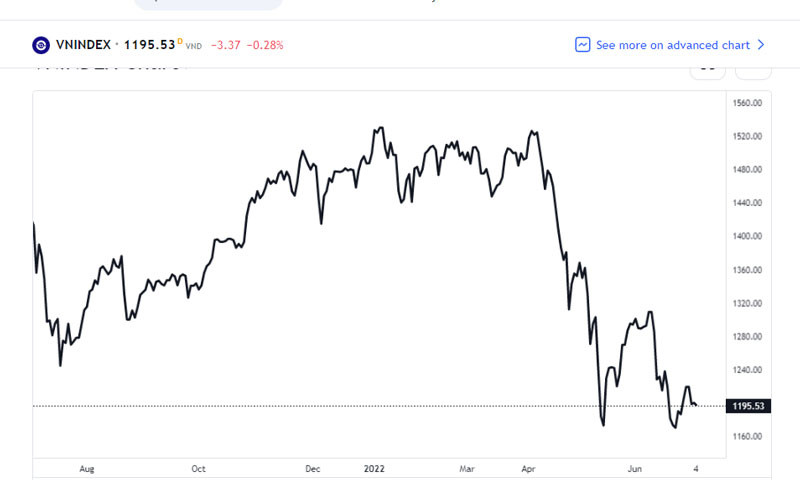
Task: Click the VND currency label
Action: pos(193,46)
